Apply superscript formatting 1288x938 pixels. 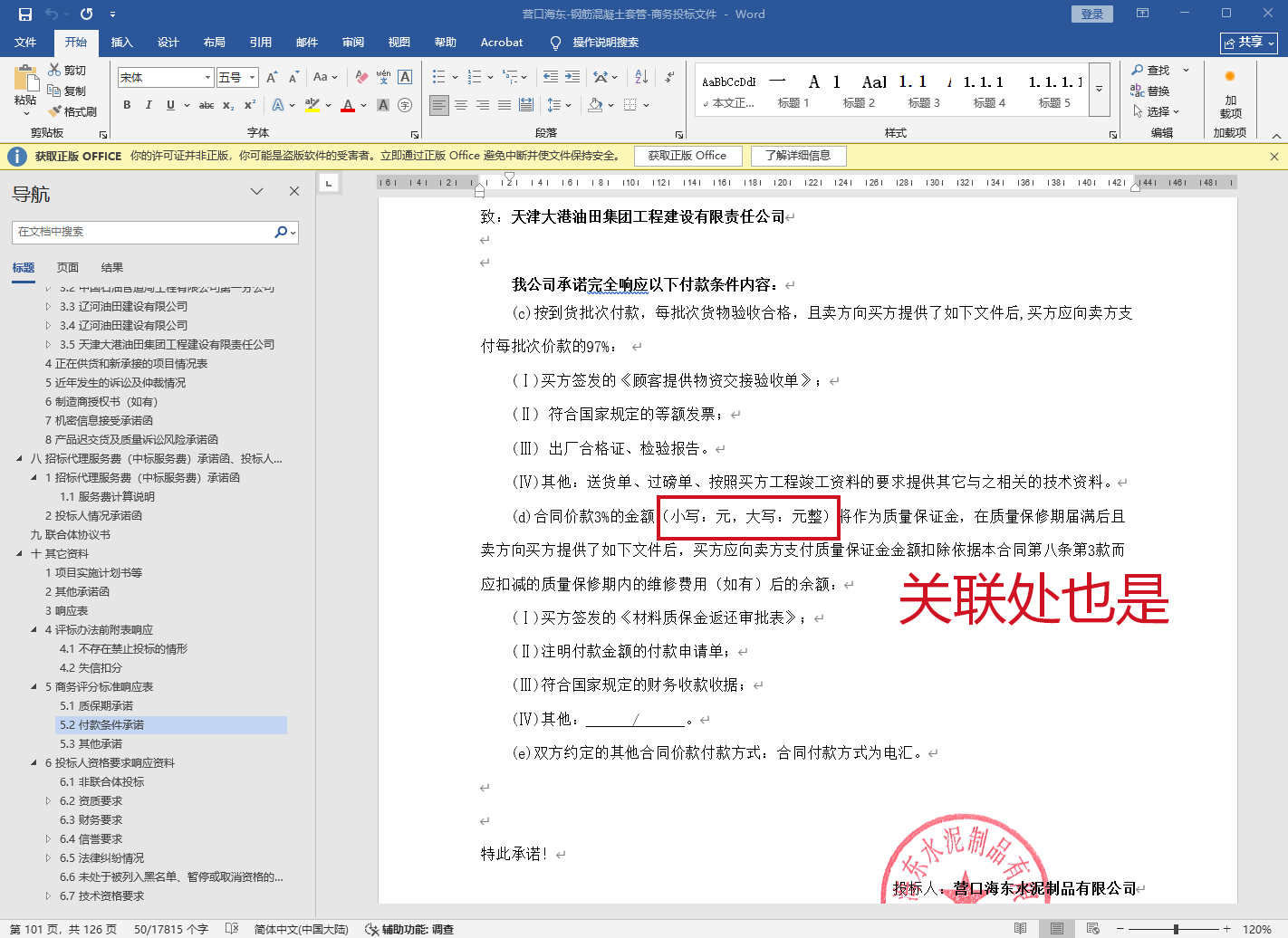pos(250,105)
